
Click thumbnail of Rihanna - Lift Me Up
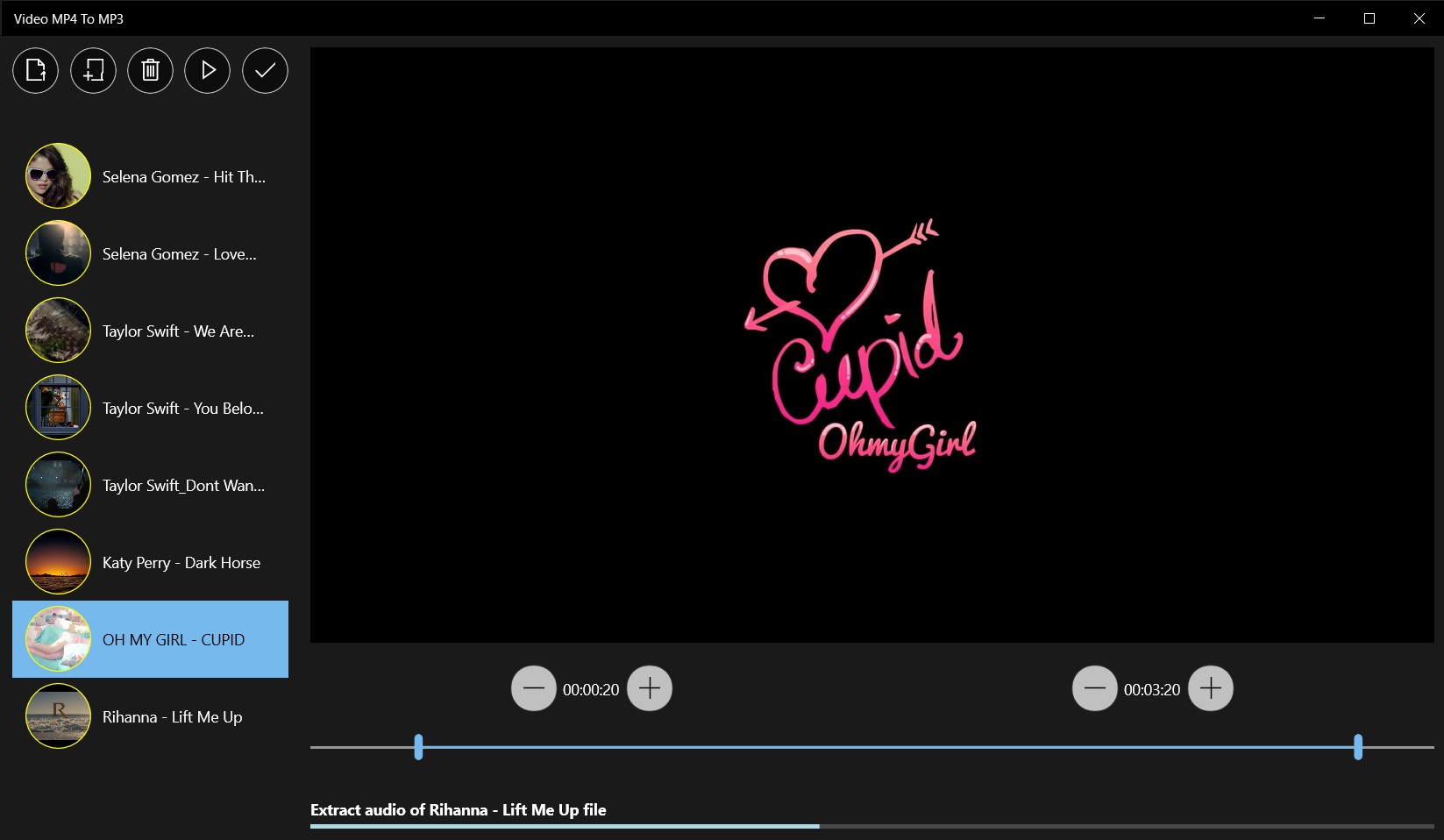pos(58,716)
